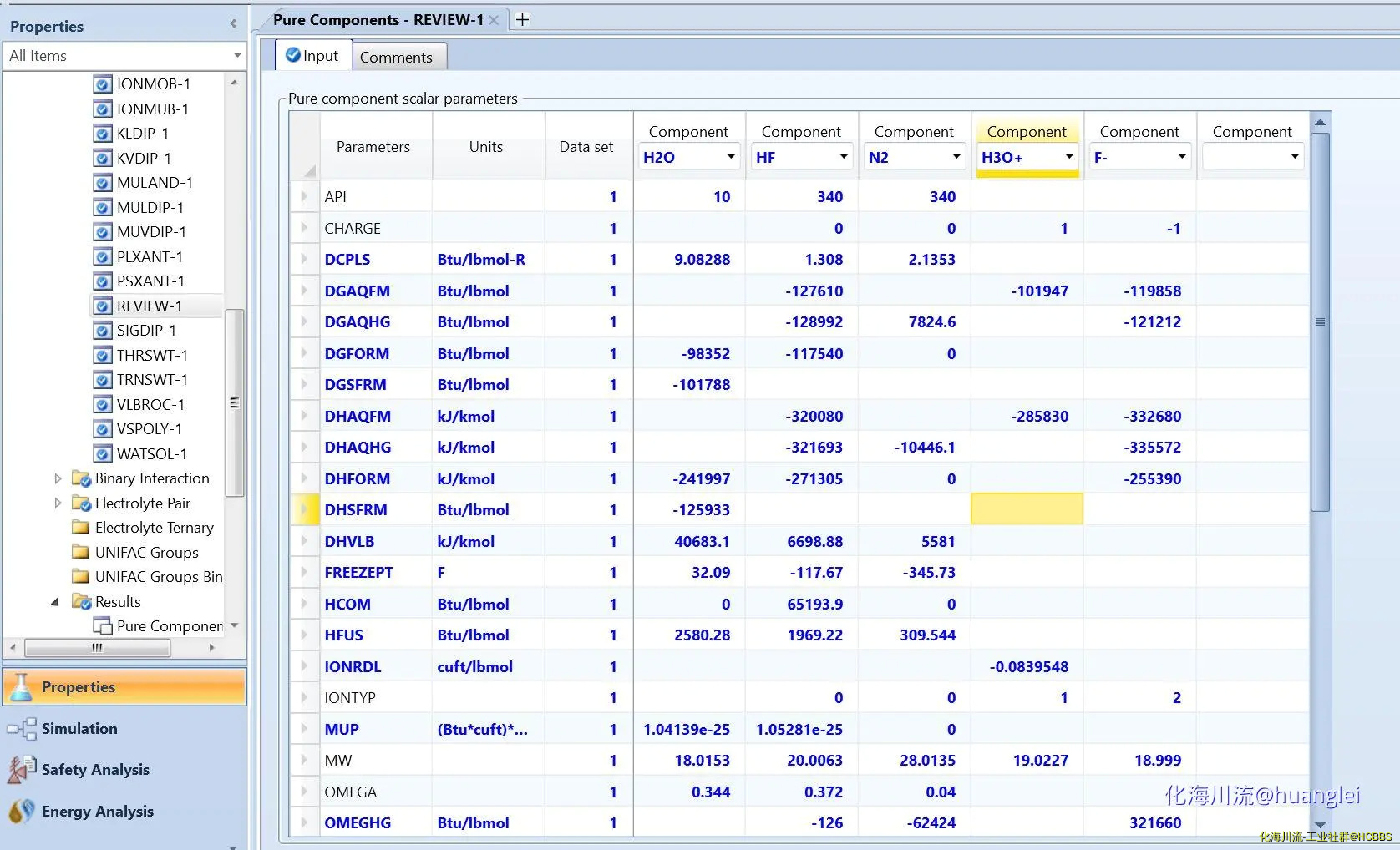Click the MULAND-1 item icon
The width and height of the screenshot is (1400, 850).
102,183
